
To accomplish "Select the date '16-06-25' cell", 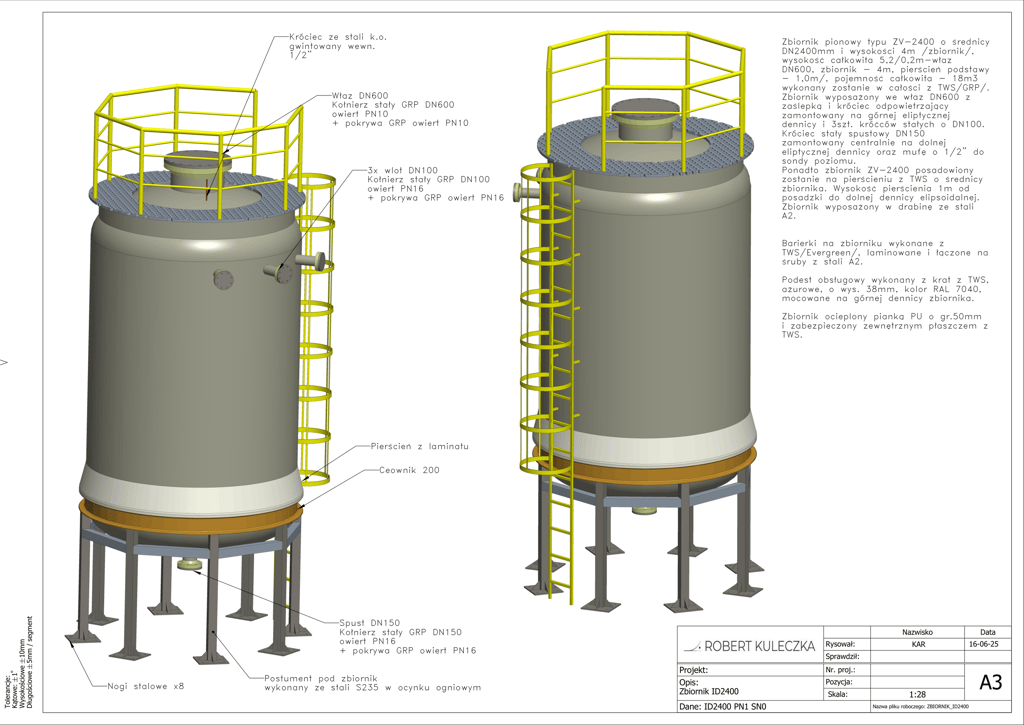I will coord(987,644).
